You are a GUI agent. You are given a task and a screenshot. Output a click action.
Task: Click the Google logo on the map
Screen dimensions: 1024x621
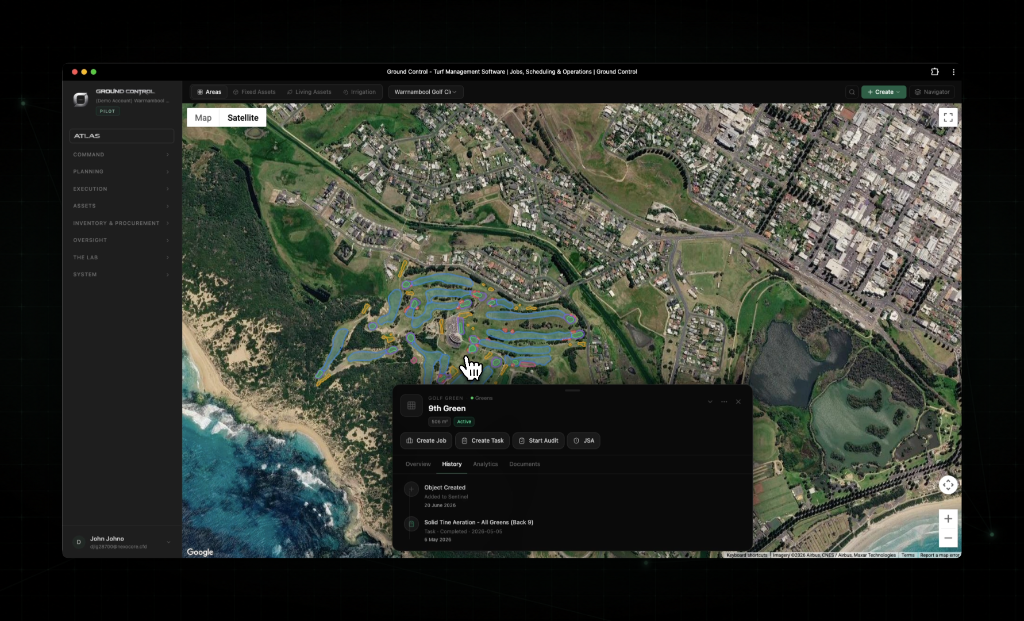click(200, 552)
